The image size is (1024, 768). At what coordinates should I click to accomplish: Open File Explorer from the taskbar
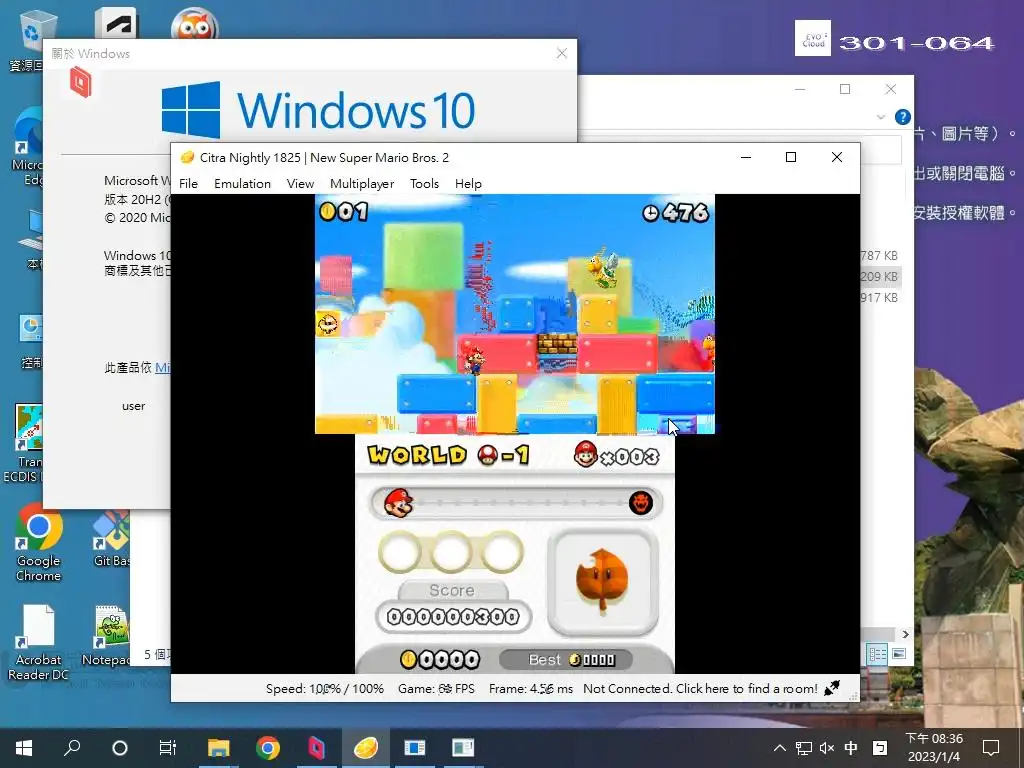tap(219, 748)
